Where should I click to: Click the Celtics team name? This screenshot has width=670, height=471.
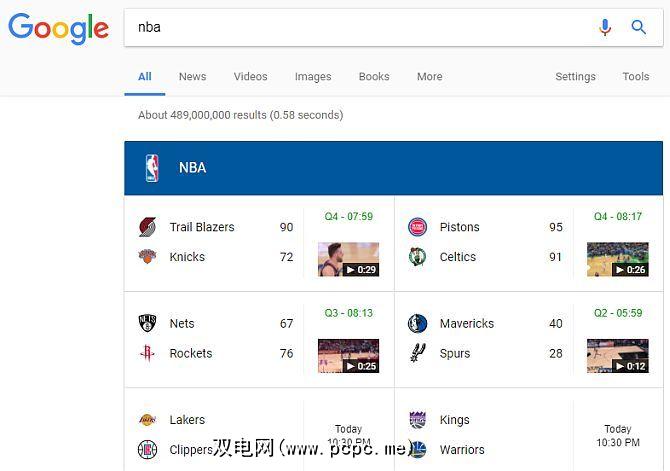tap(458, 256)
